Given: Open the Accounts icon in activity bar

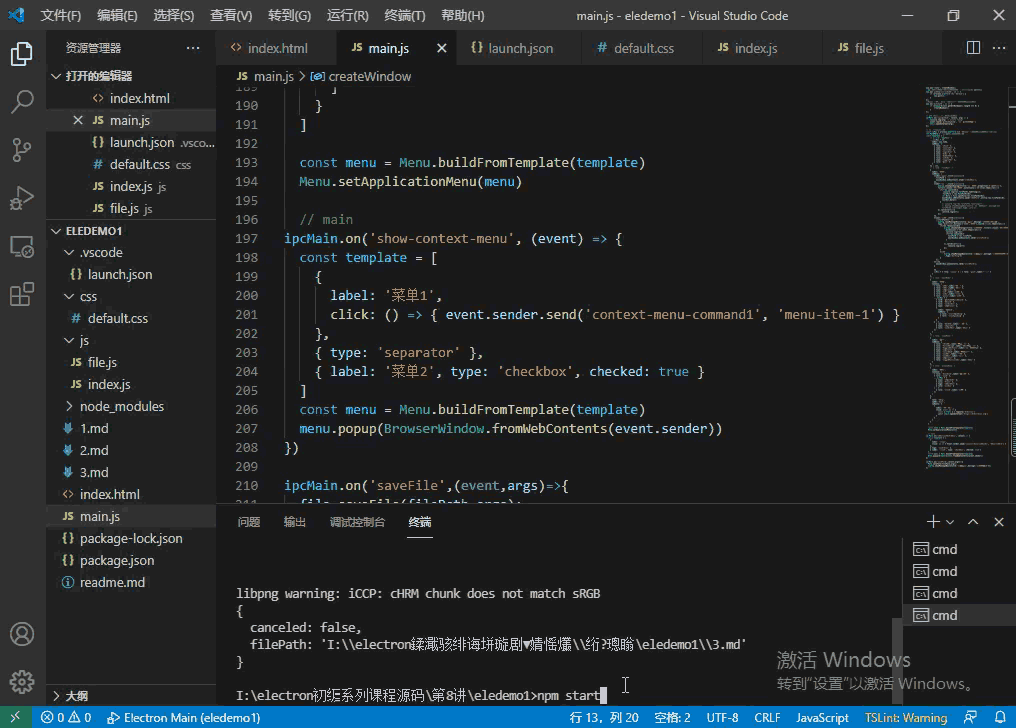Looking at the screenshot, I should tap(22, 634).
